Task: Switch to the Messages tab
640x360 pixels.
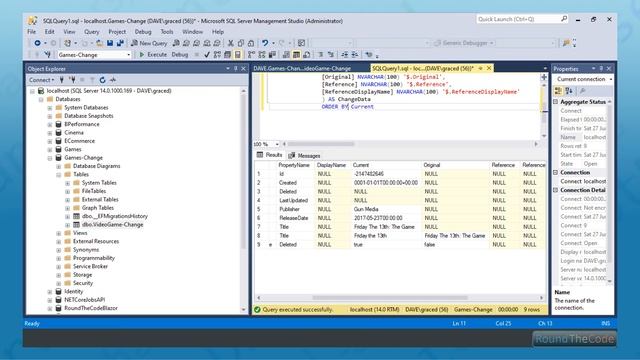Action: pyautogui.click(x=304, y=156)
